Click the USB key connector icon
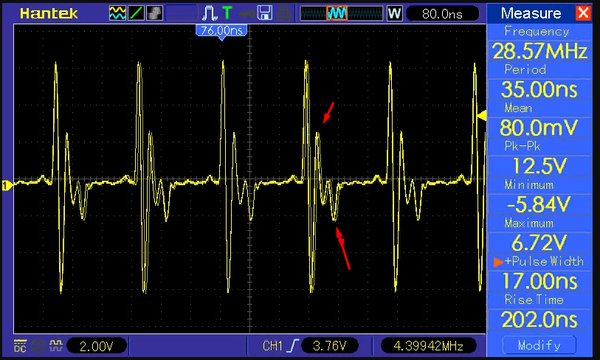600x360 pixels. pyautogui.click(x=246, y=14)
